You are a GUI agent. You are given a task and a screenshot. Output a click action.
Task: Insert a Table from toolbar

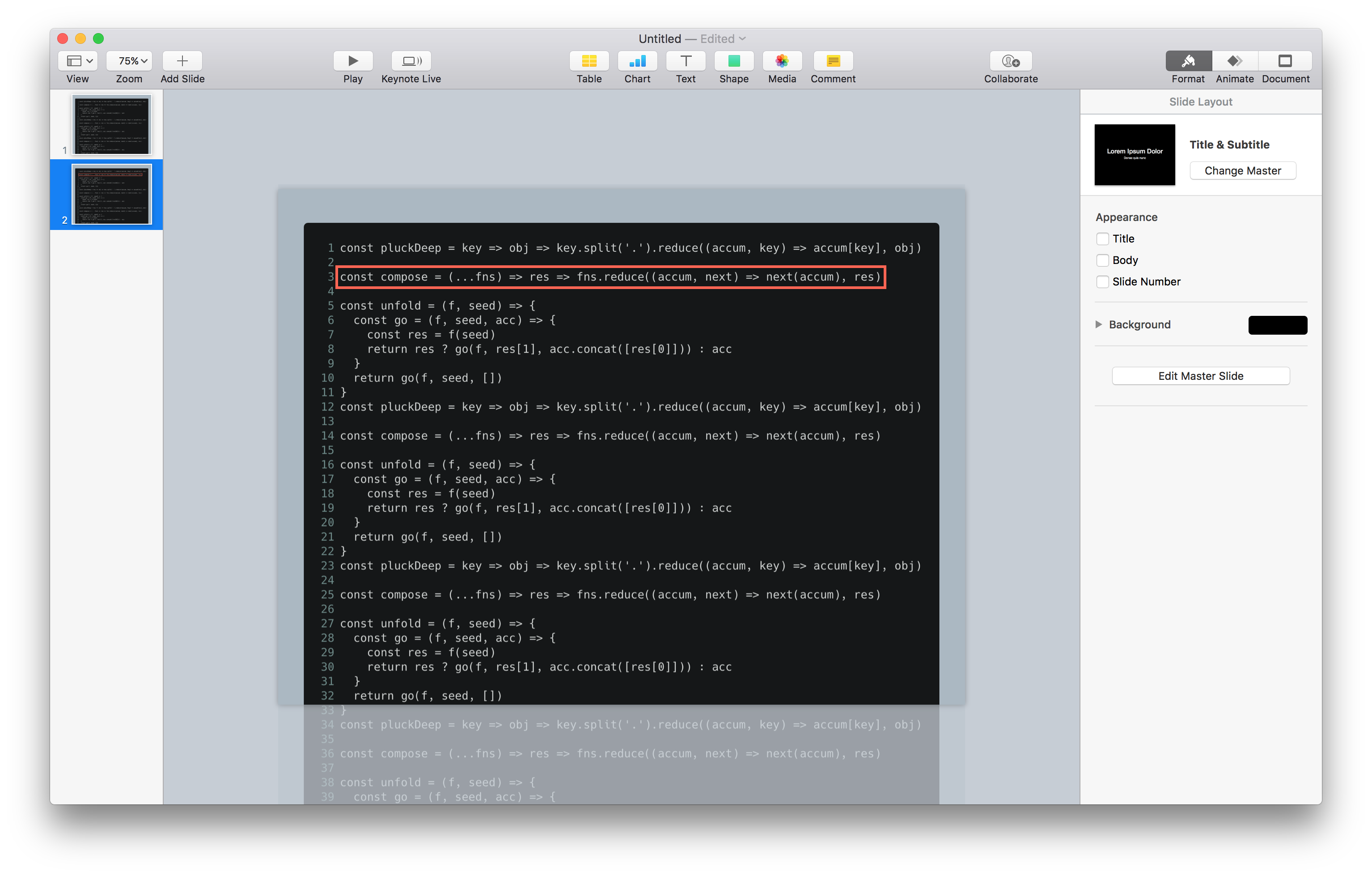point(589,61)
